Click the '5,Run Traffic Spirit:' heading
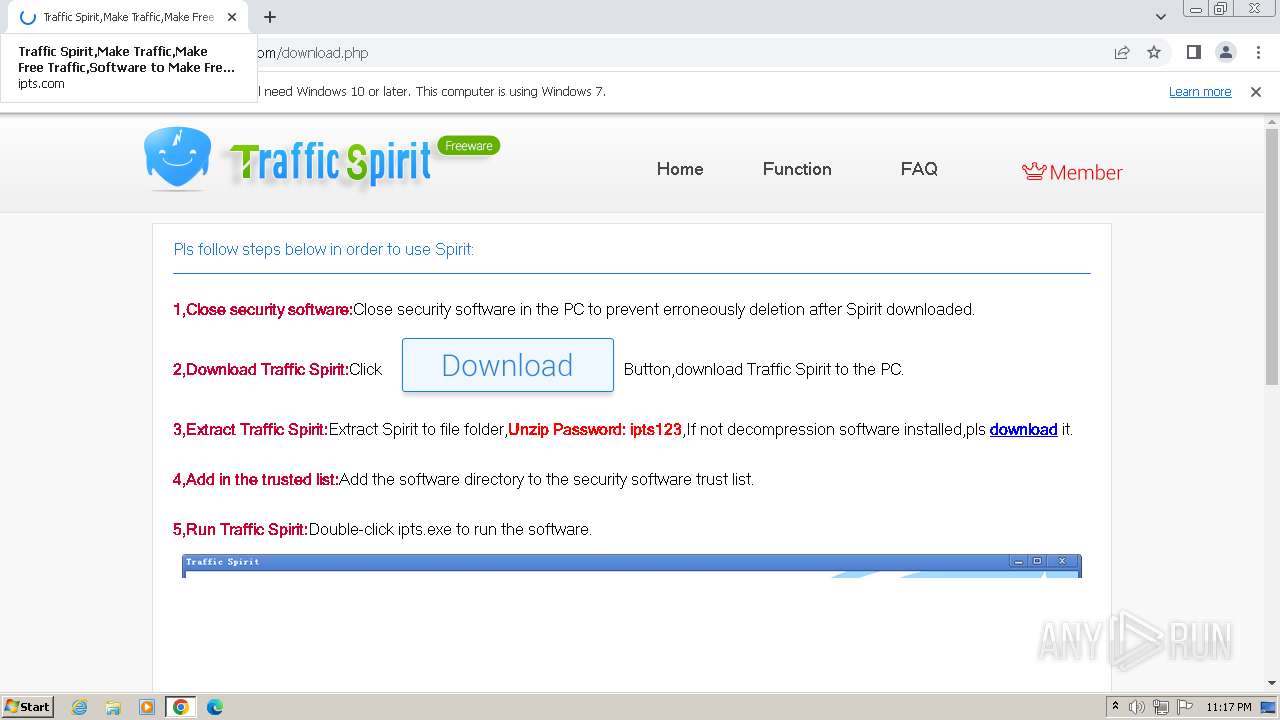 pyautogui.click(x=241, y=529)
